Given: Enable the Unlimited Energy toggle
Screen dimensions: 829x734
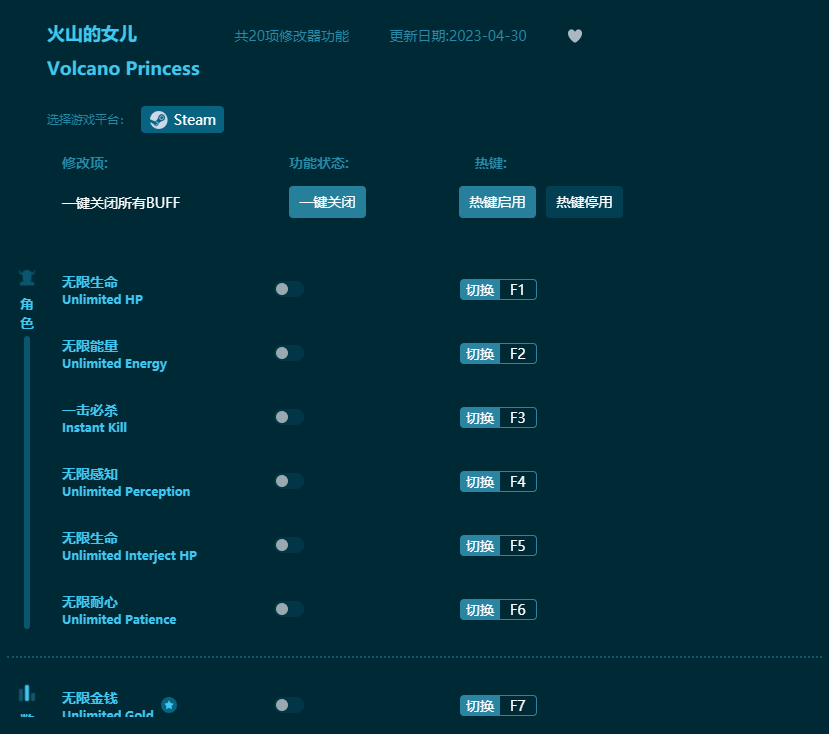Looking at the screenshot, I should click(289, 353).
